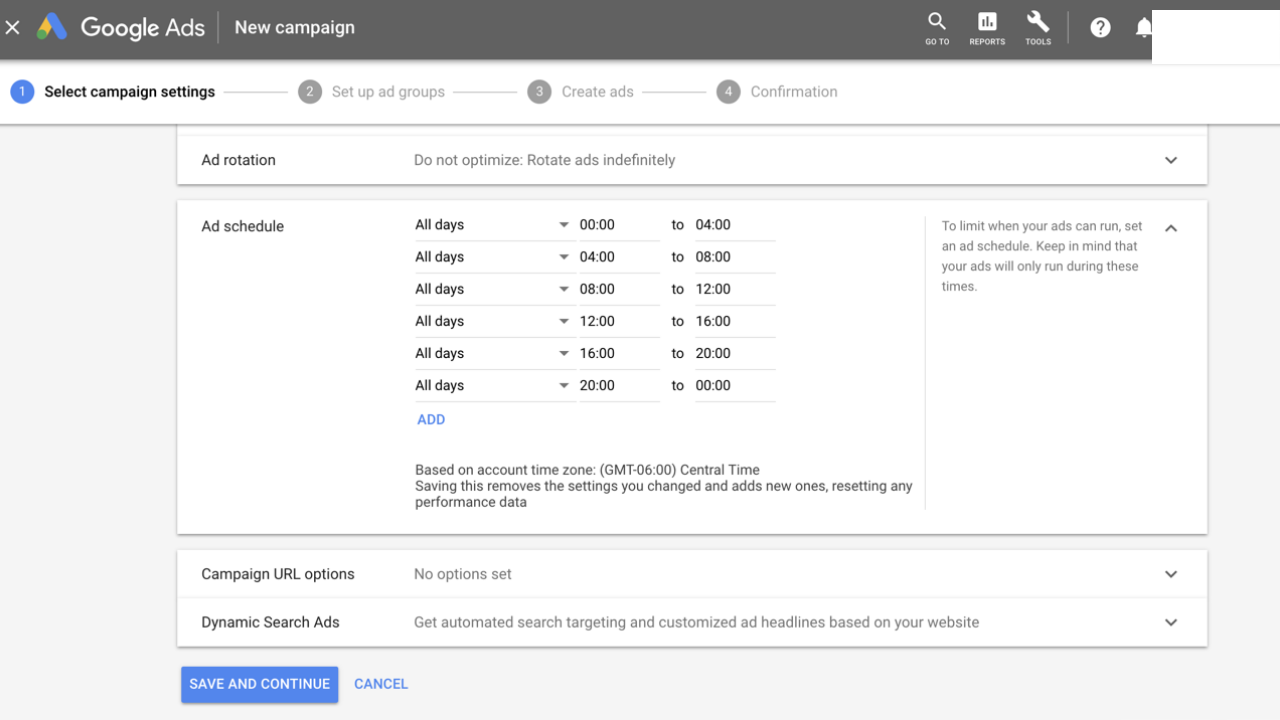Close the new campaign setup with the X icon
The height and width of the screenshot is (720, 1280).
[x=13, y=28]
